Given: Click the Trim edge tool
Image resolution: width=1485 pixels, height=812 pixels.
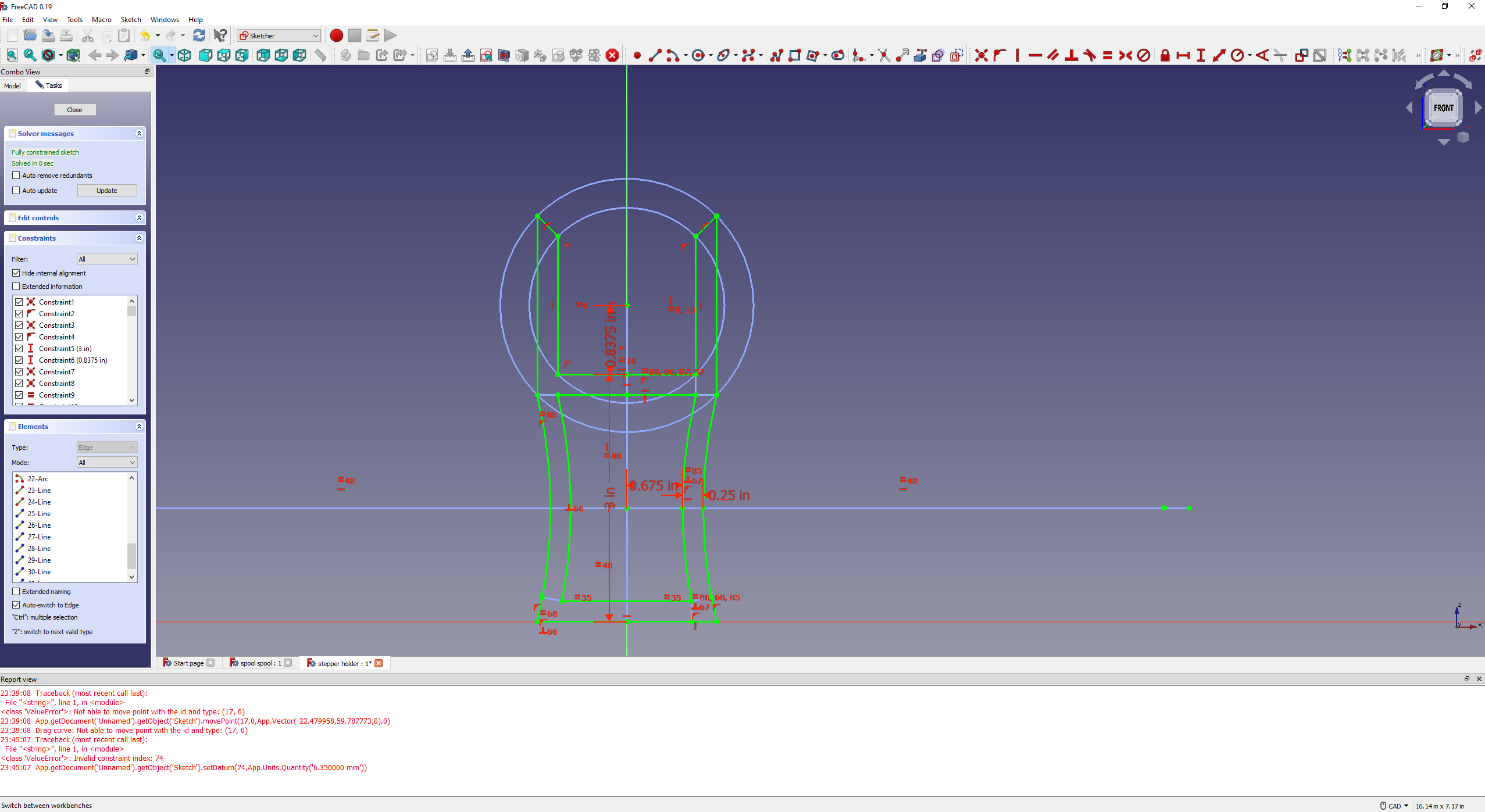Looking at the screenshot, I should [884, 55].
